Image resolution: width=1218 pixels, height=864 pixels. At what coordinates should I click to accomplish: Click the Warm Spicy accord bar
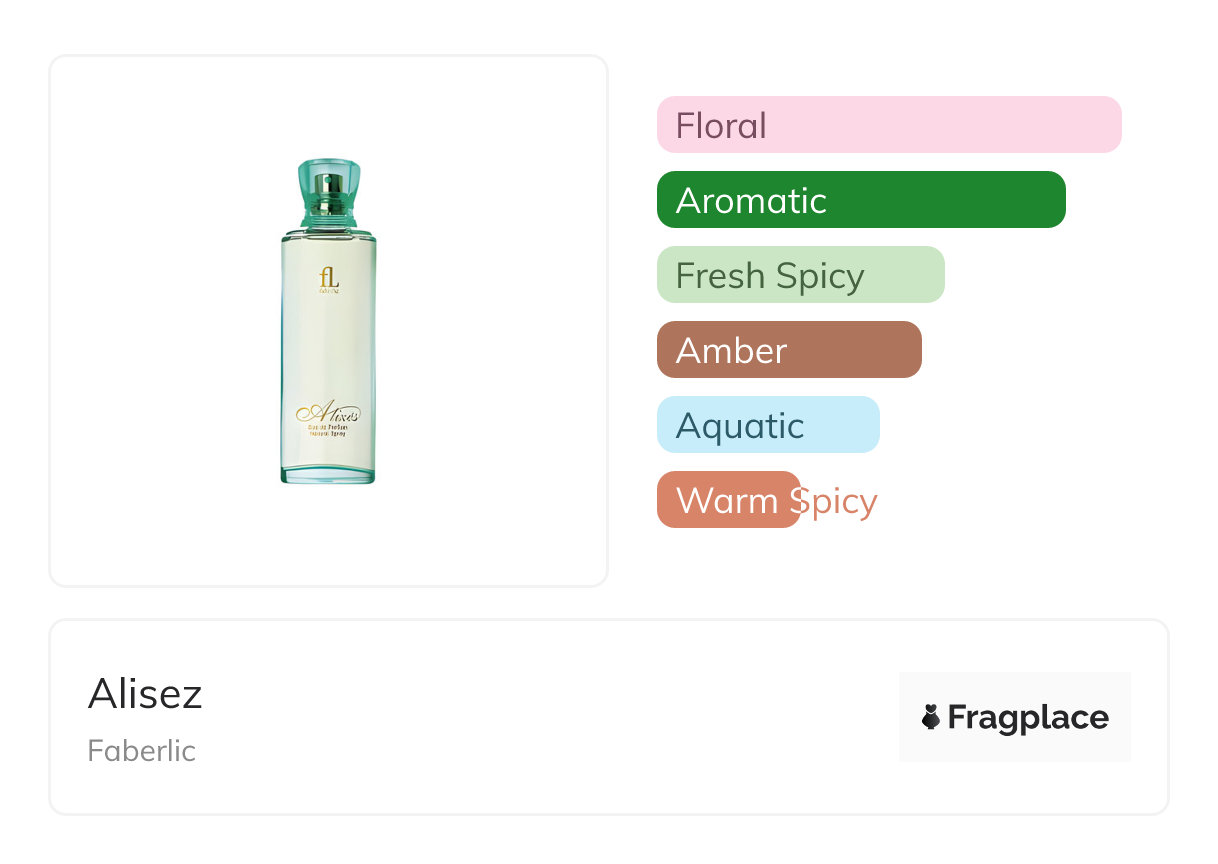[x=728, y=500]
